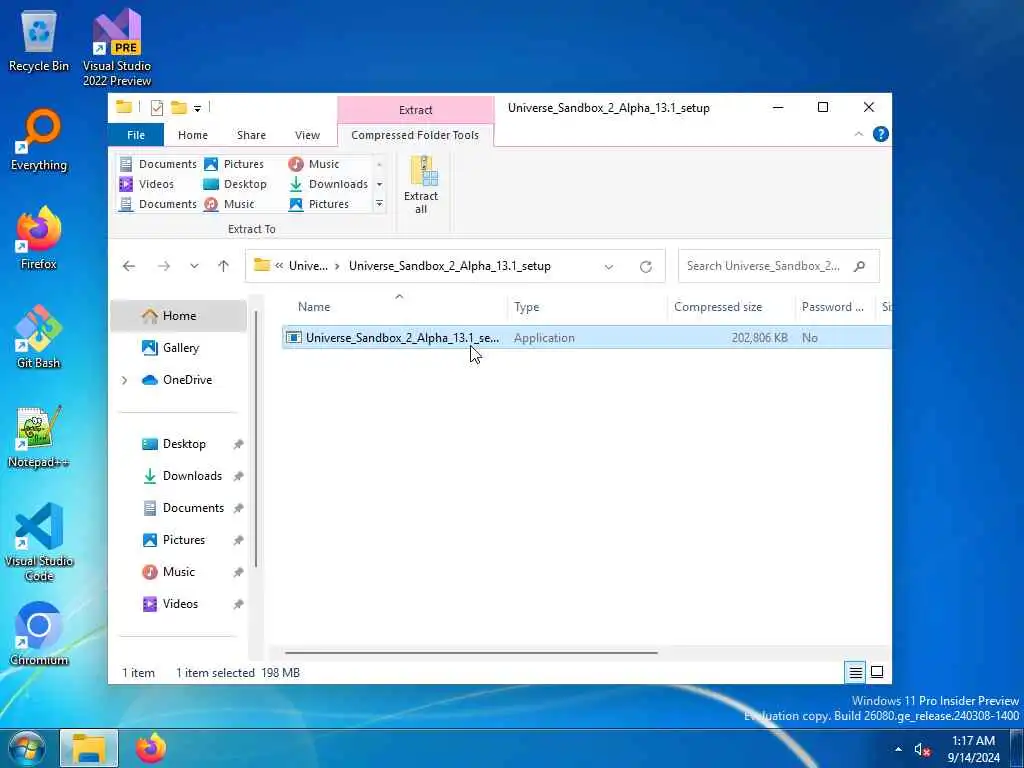Switch to the View ribbon tab
The width and height of the screenshot is (1024, 768).
(307, 135)
